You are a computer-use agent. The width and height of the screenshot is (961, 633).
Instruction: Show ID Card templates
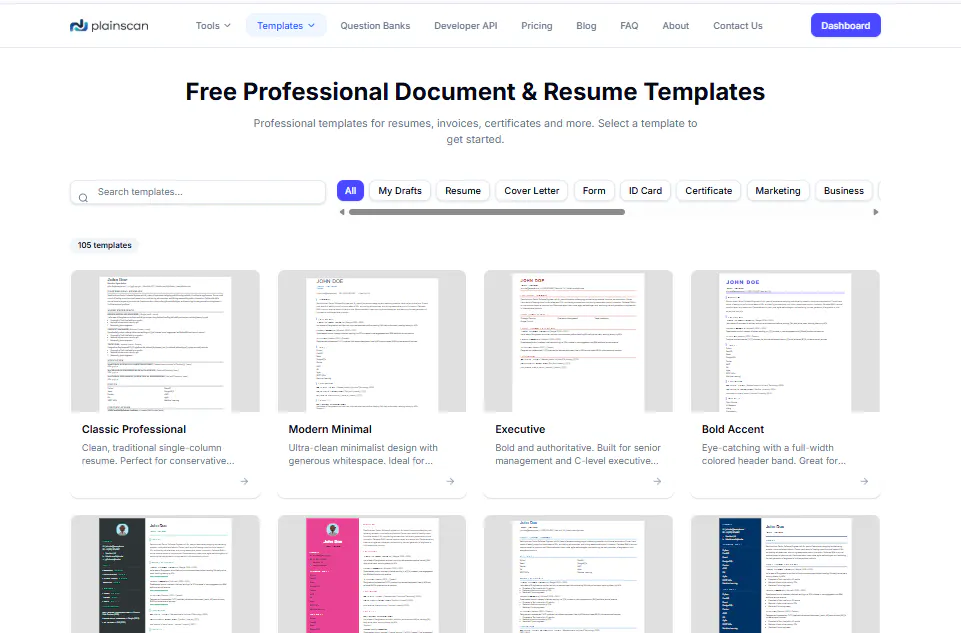pyautogui.click(x=645, y=191)
